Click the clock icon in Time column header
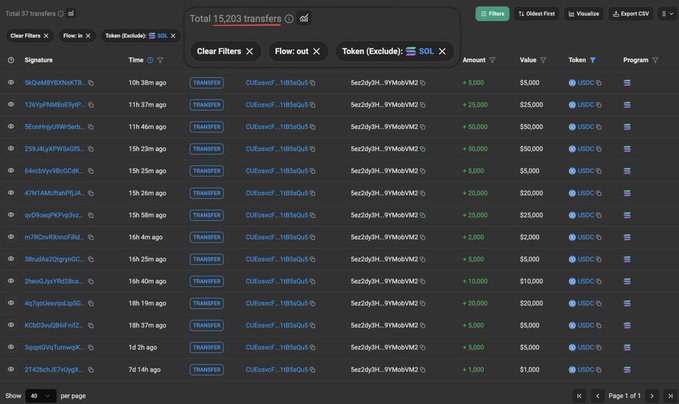Viewport: 679px width, 404px height. (x=150, y=60)
